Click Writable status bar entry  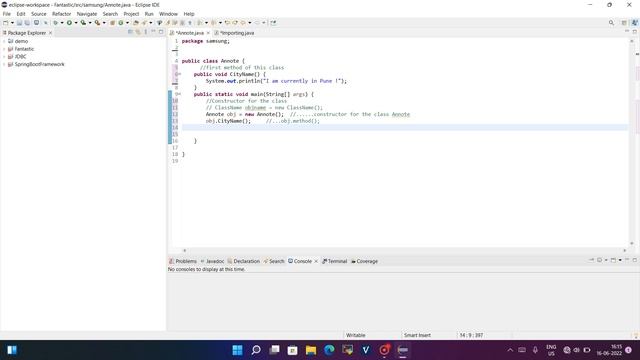(x=356, y=335)
